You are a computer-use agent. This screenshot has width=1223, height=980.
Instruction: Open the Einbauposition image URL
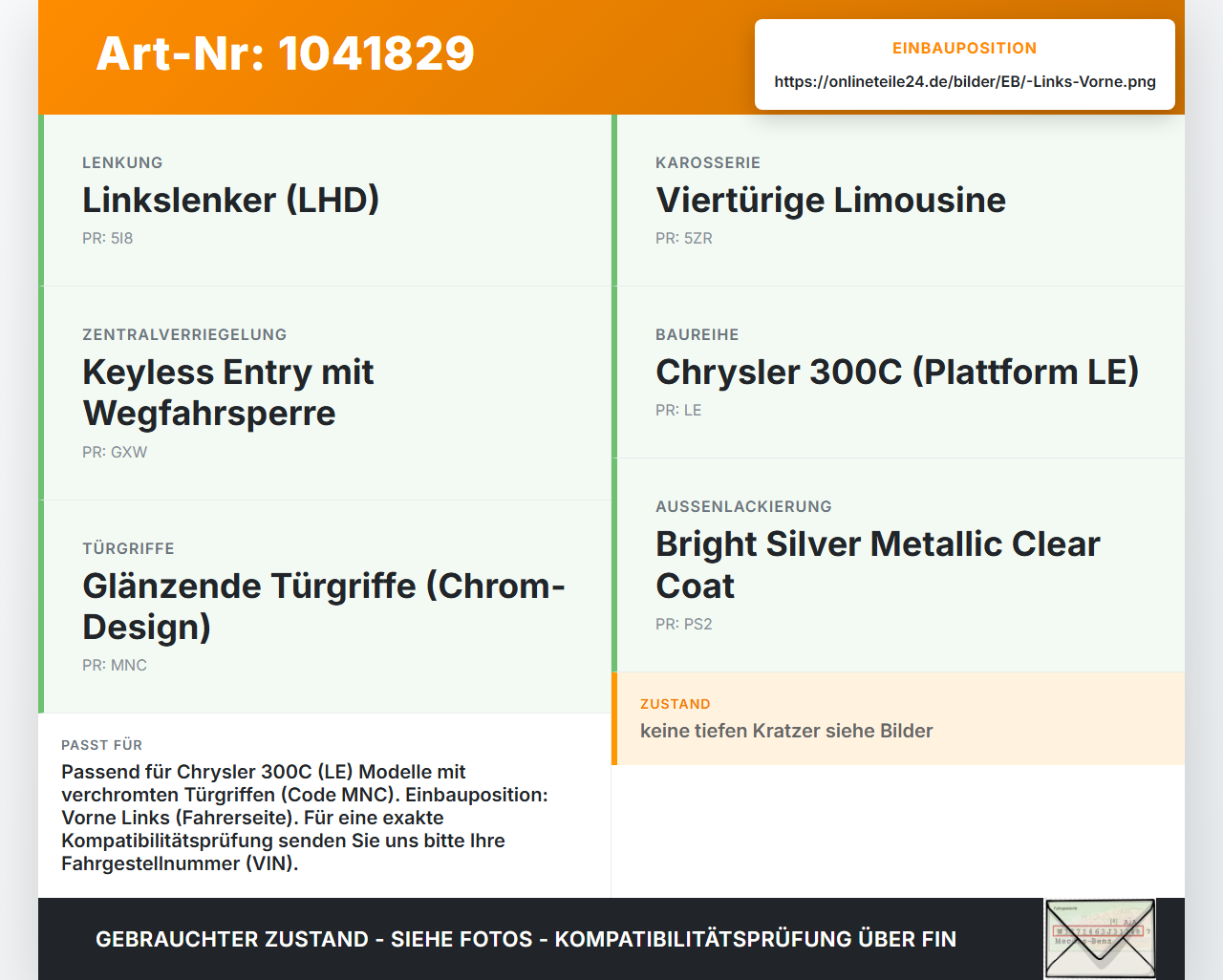click(965, 81)
